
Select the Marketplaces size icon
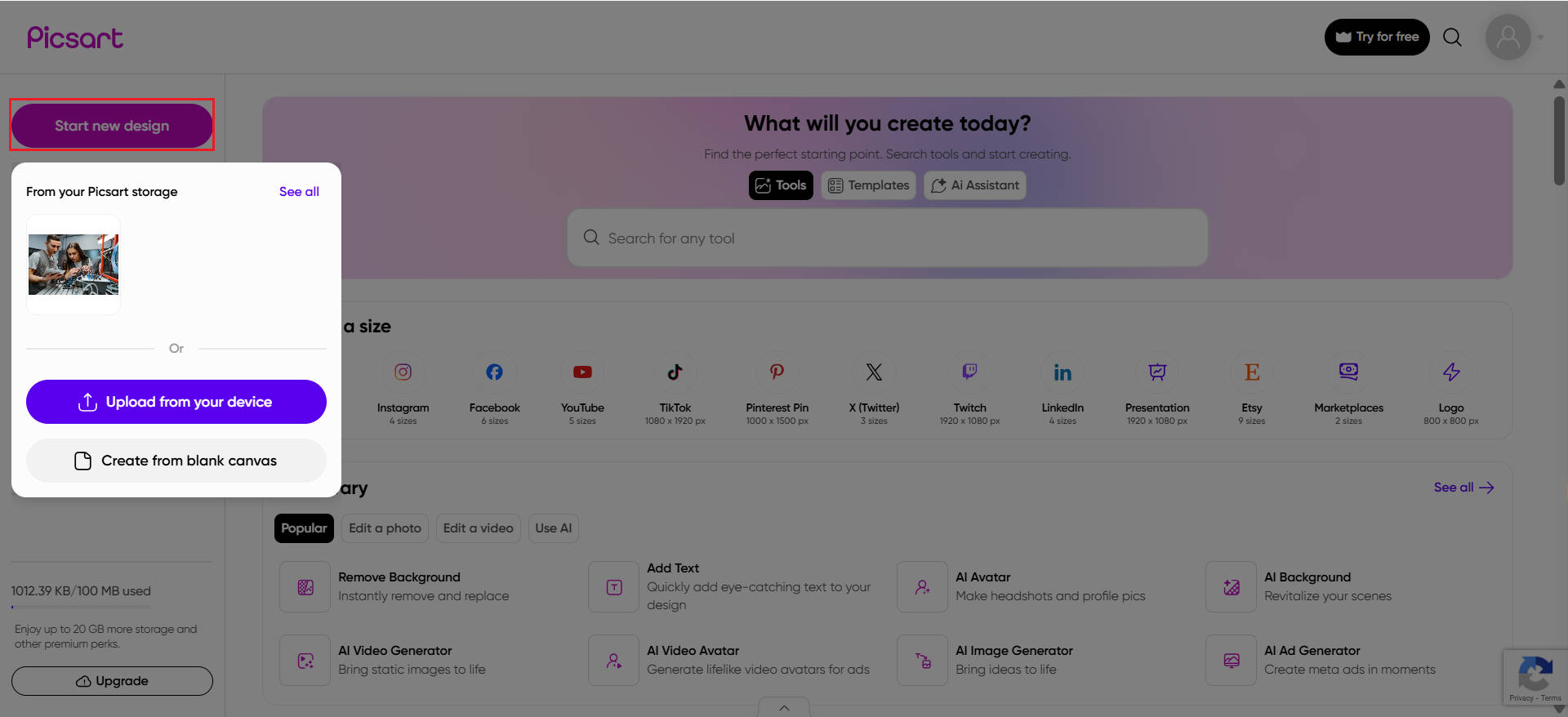[1348, 372]
